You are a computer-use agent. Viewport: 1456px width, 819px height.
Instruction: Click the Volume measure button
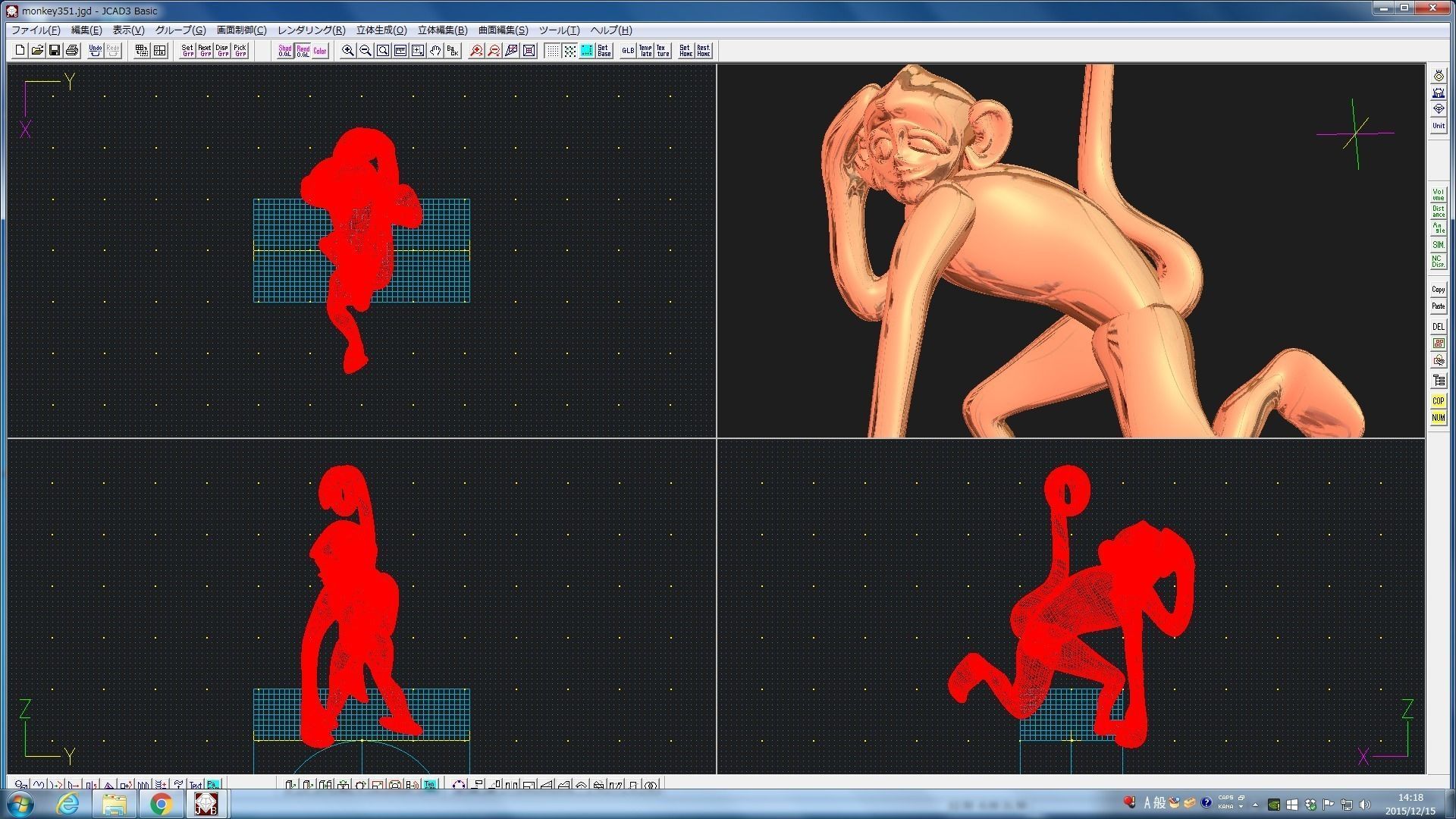(x=1438, y=195)
